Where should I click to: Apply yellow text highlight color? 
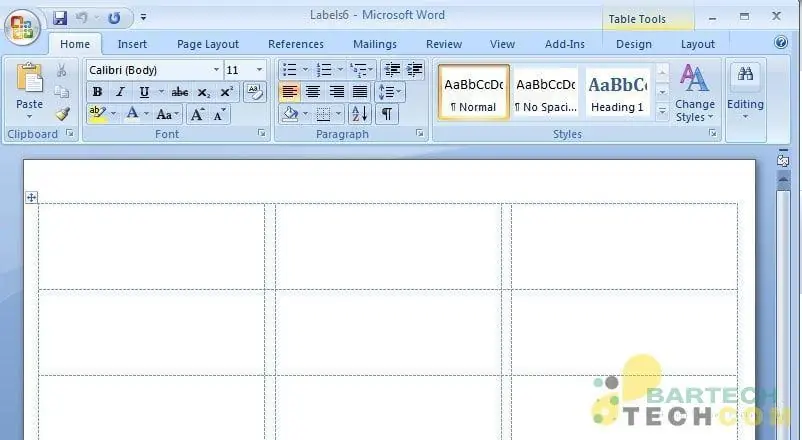coord(97,114)
